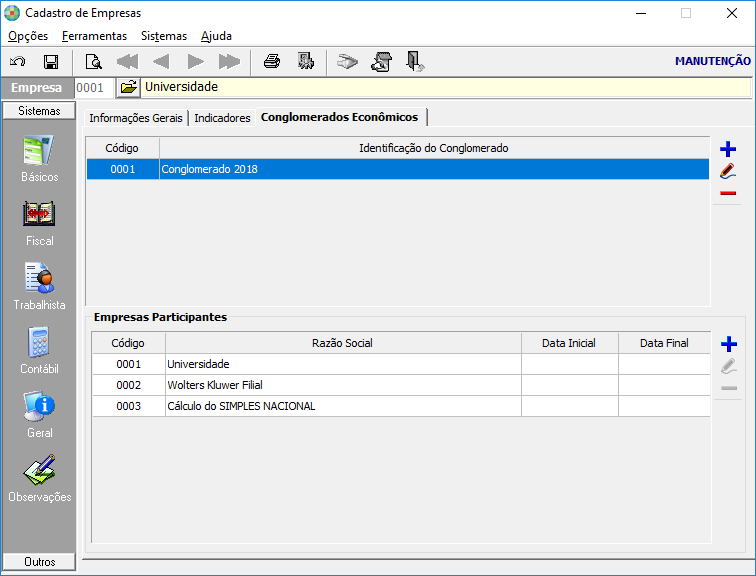Screen dimensions: 756x576
Task: Open the Observações notes icon
Action: coord(39,470)
